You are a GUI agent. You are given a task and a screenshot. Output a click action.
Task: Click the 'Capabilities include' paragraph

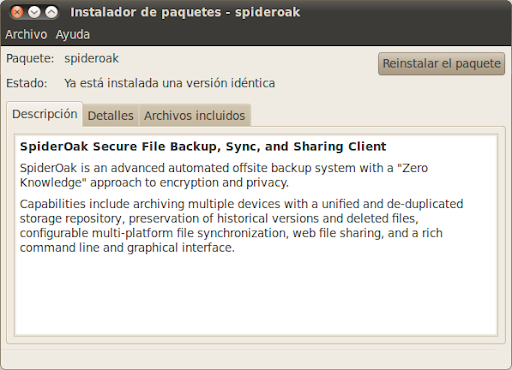click(x=241, y=226)
